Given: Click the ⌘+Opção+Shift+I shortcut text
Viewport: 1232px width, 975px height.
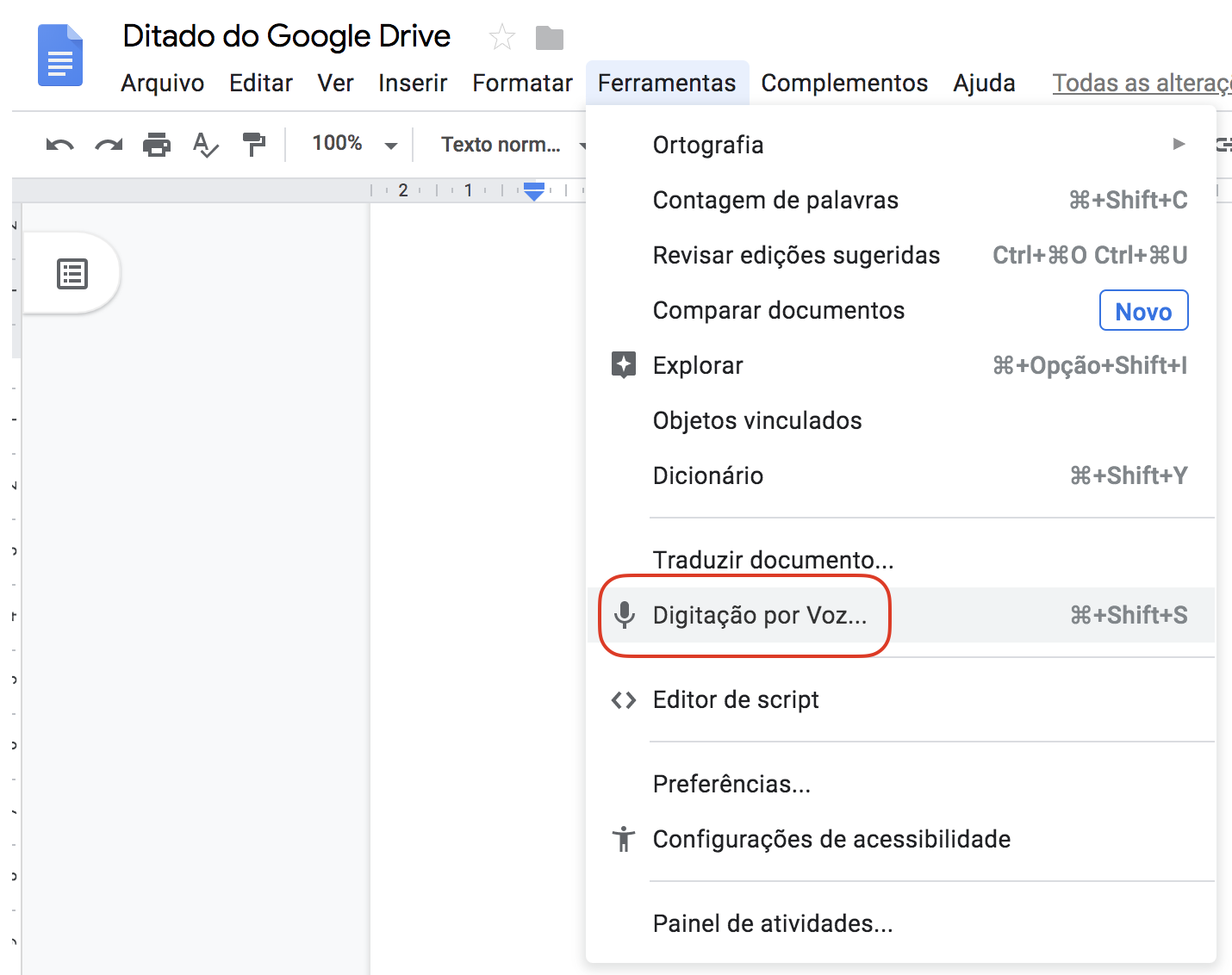Looking at the screenshot, I should [1090, 366].
